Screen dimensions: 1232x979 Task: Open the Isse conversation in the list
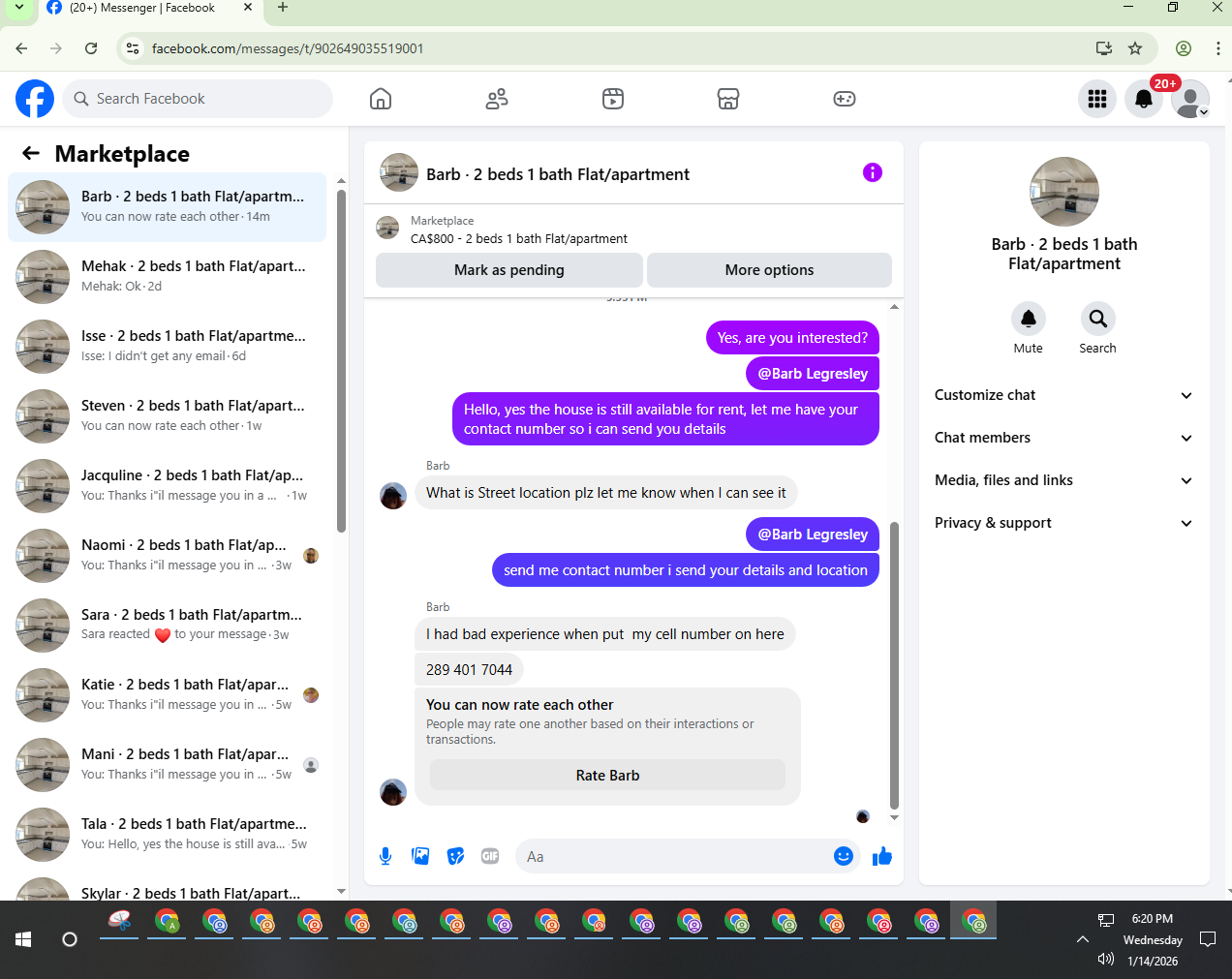167,347
